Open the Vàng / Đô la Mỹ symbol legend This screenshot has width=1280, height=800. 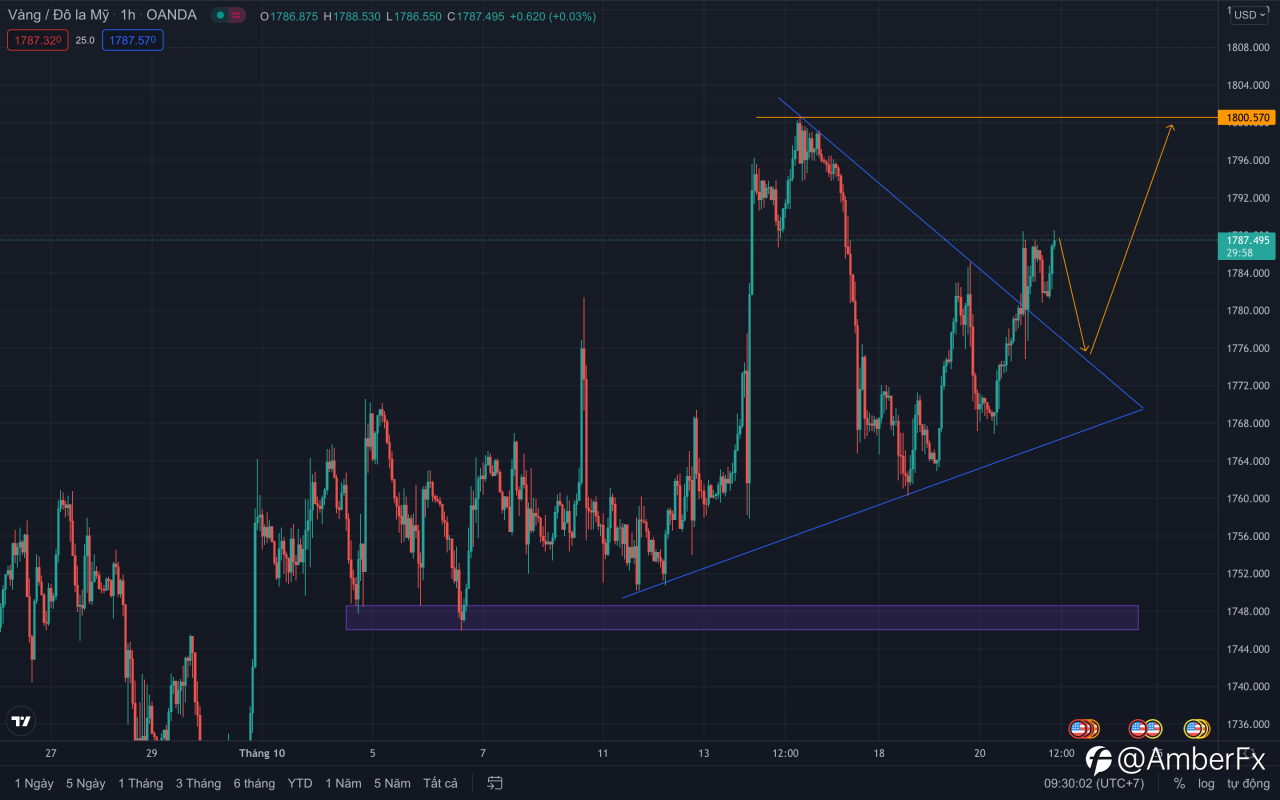[59, 15]
